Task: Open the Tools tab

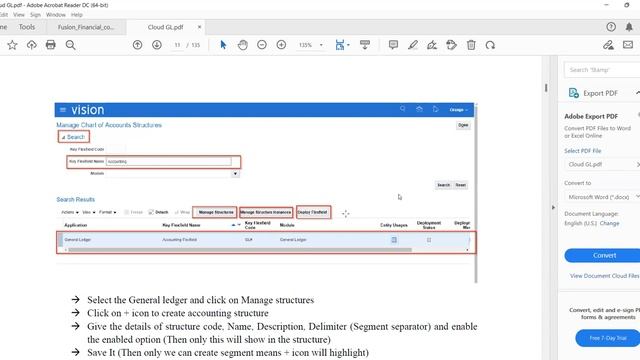Action: pos(27,27)
